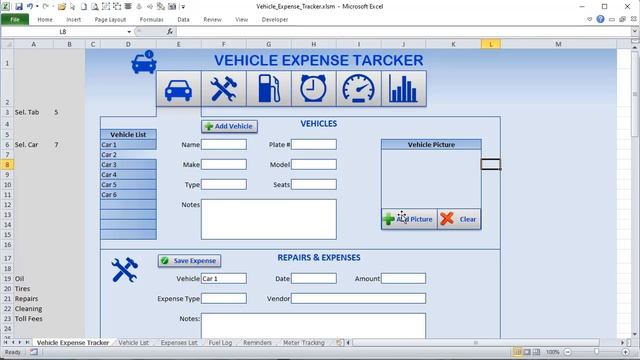Click the Expense Type input field
The width and height of the screenshot is (640, 360).
(x=224, y=298)
